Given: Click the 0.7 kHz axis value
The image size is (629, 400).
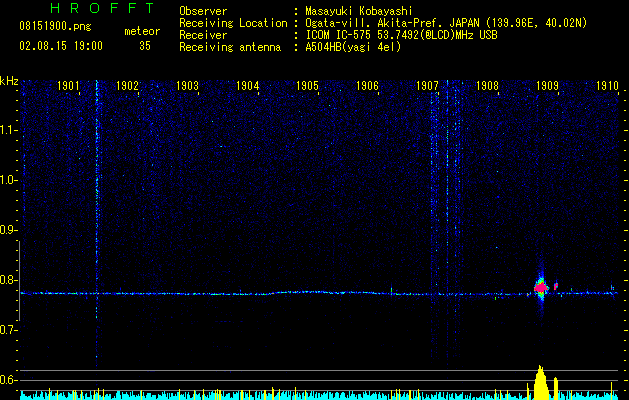Looking at the screenshot, I should click(x=9, y=330).
